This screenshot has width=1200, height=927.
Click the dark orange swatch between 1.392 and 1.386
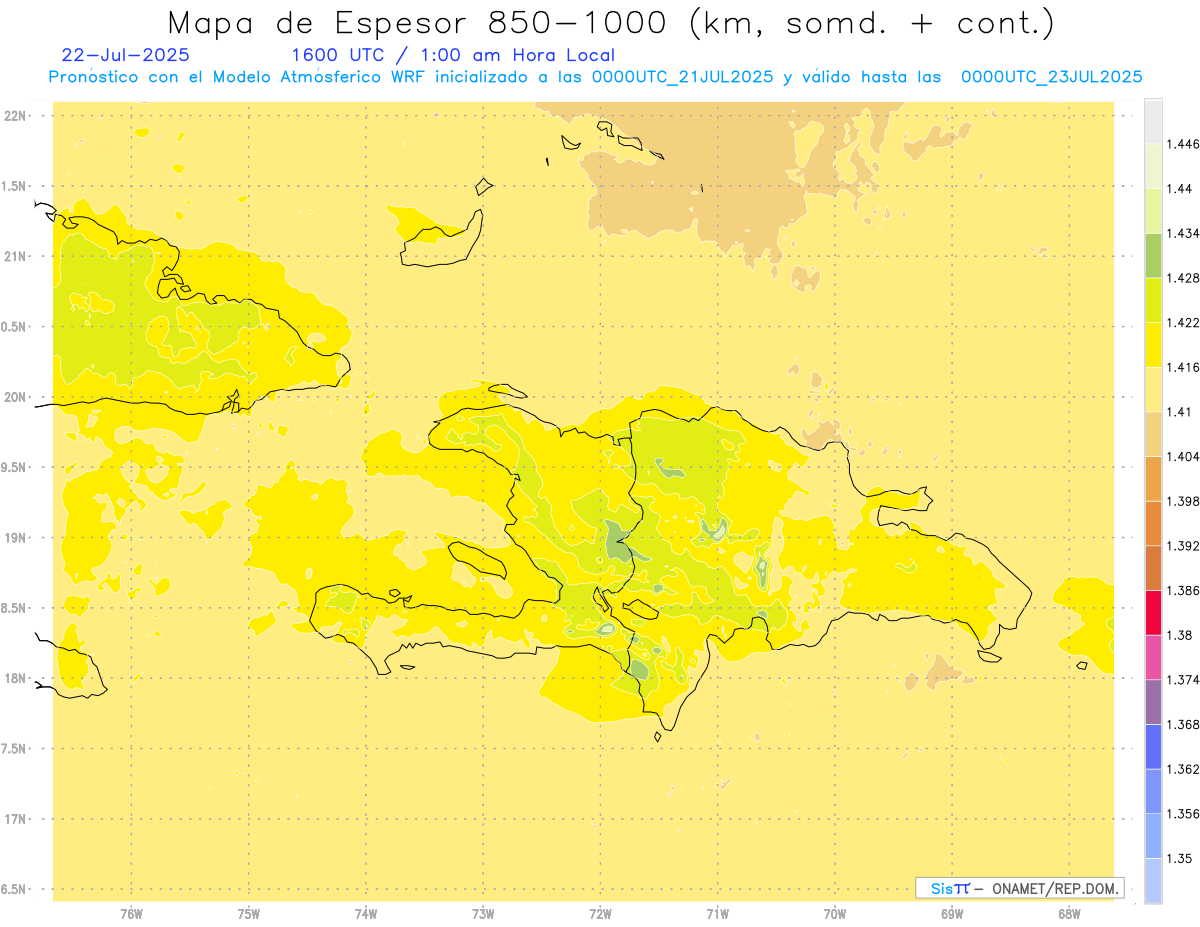coord(1153,568)
